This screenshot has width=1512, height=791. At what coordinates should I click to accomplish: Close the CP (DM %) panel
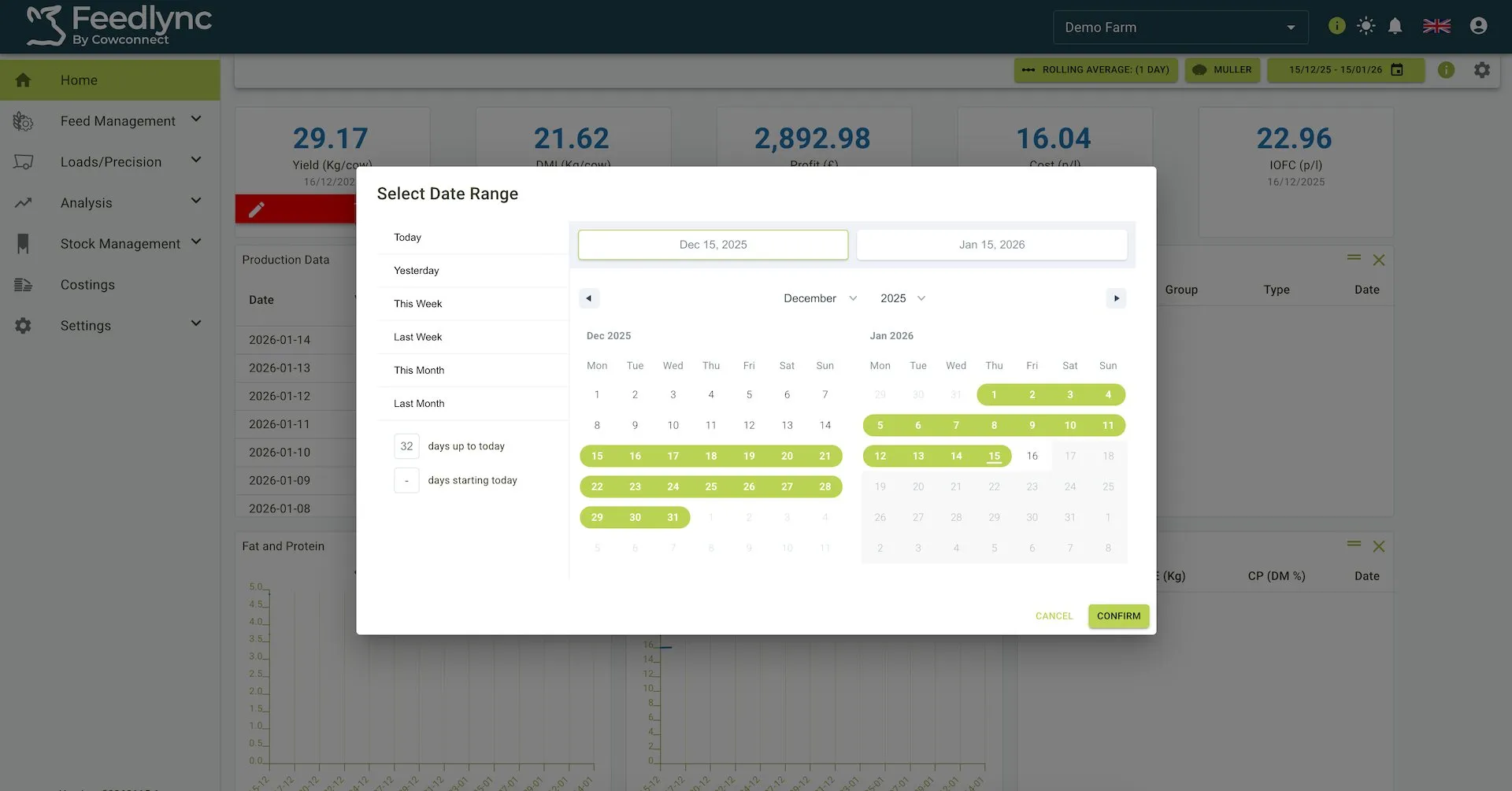(x=1378, y=546)
